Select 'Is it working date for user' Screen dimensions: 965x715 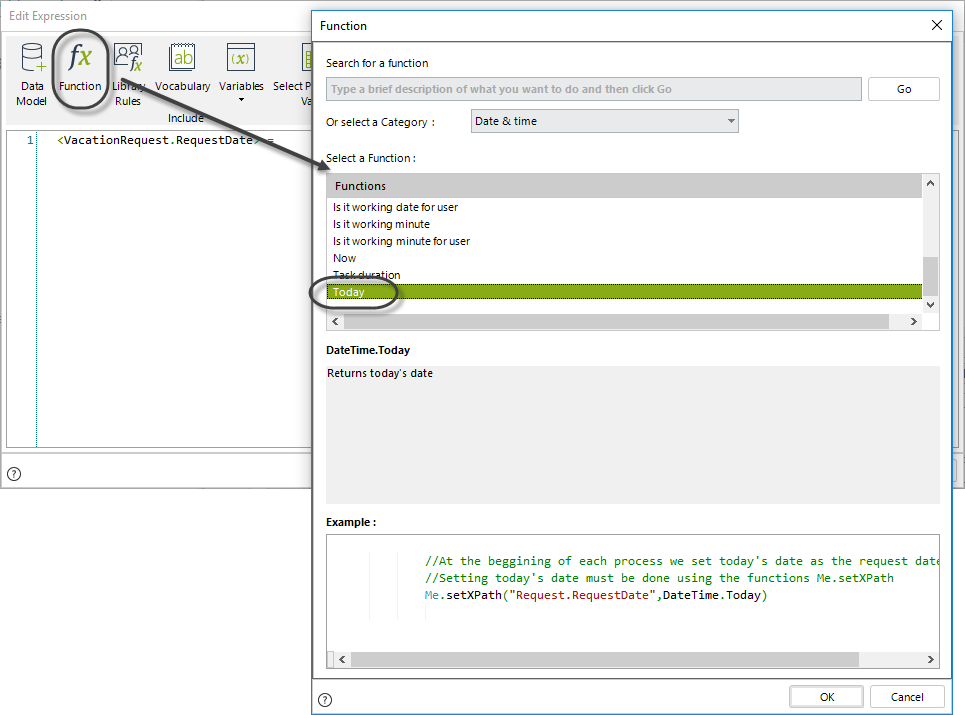[x=624, y=207]
